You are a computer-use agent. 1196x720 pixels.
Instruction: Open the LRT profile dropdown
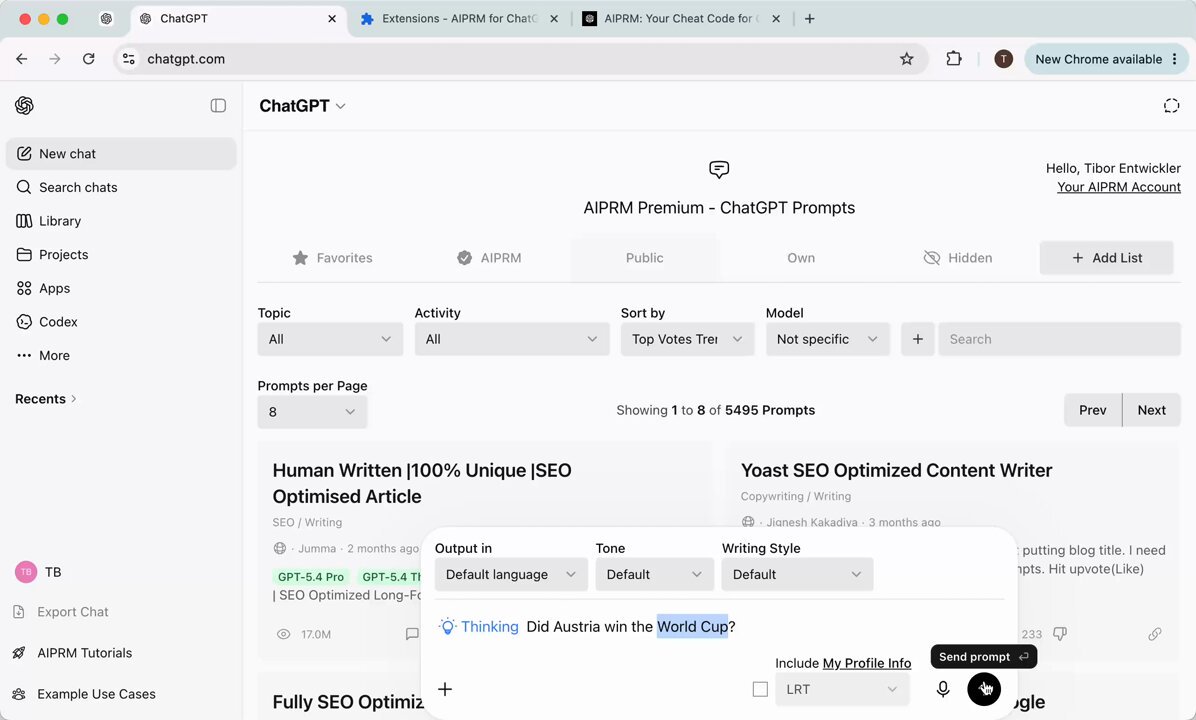click(842, 689)
